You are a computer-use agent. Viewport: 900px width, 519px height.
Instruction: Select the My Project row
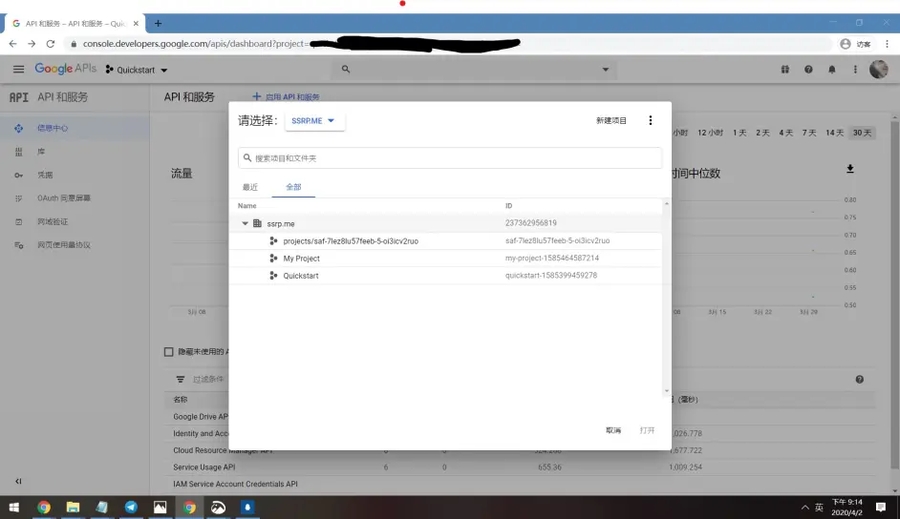(x=301, y=258)
